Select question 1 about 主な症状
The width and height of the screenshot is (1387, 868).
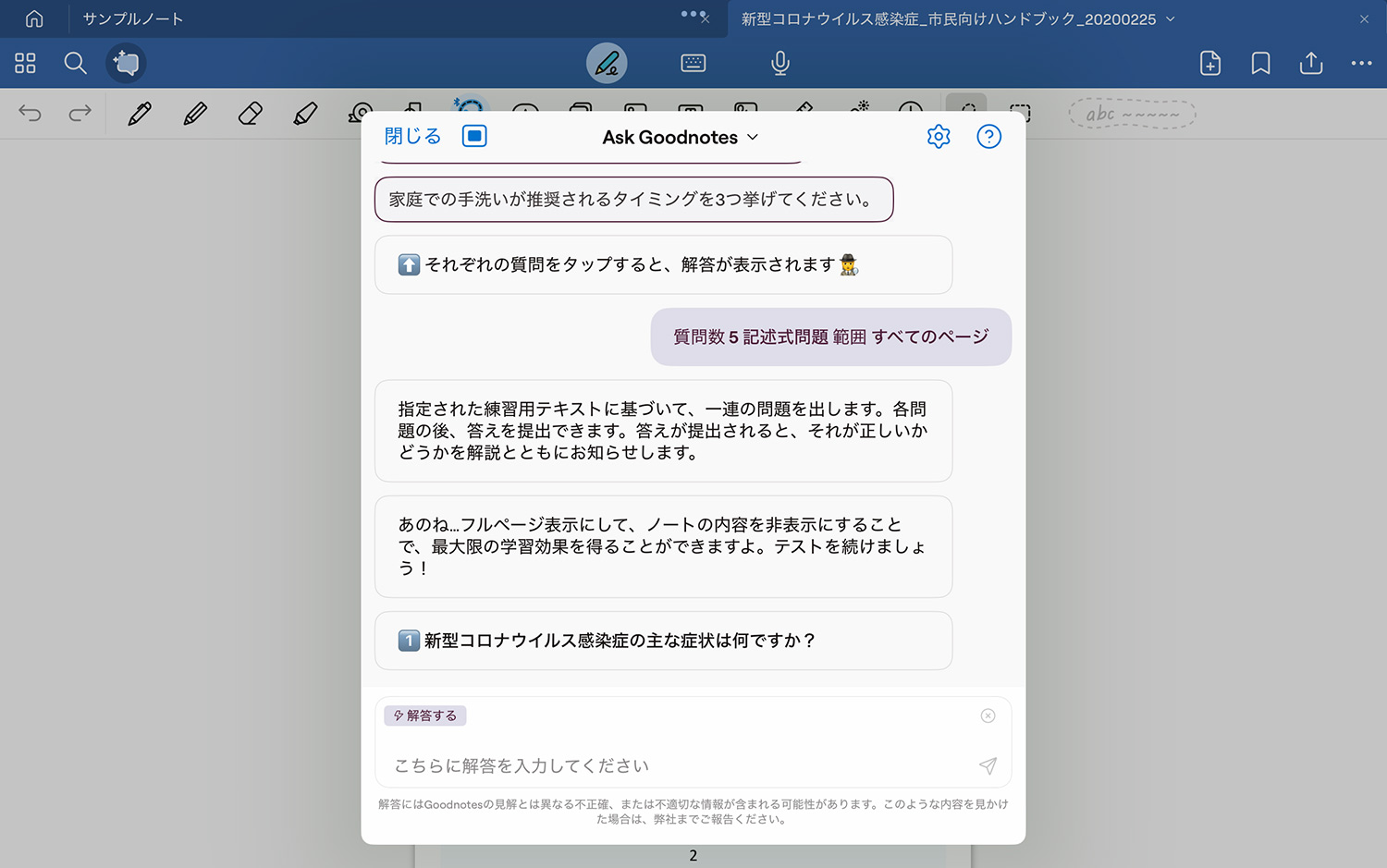(663, 641)
